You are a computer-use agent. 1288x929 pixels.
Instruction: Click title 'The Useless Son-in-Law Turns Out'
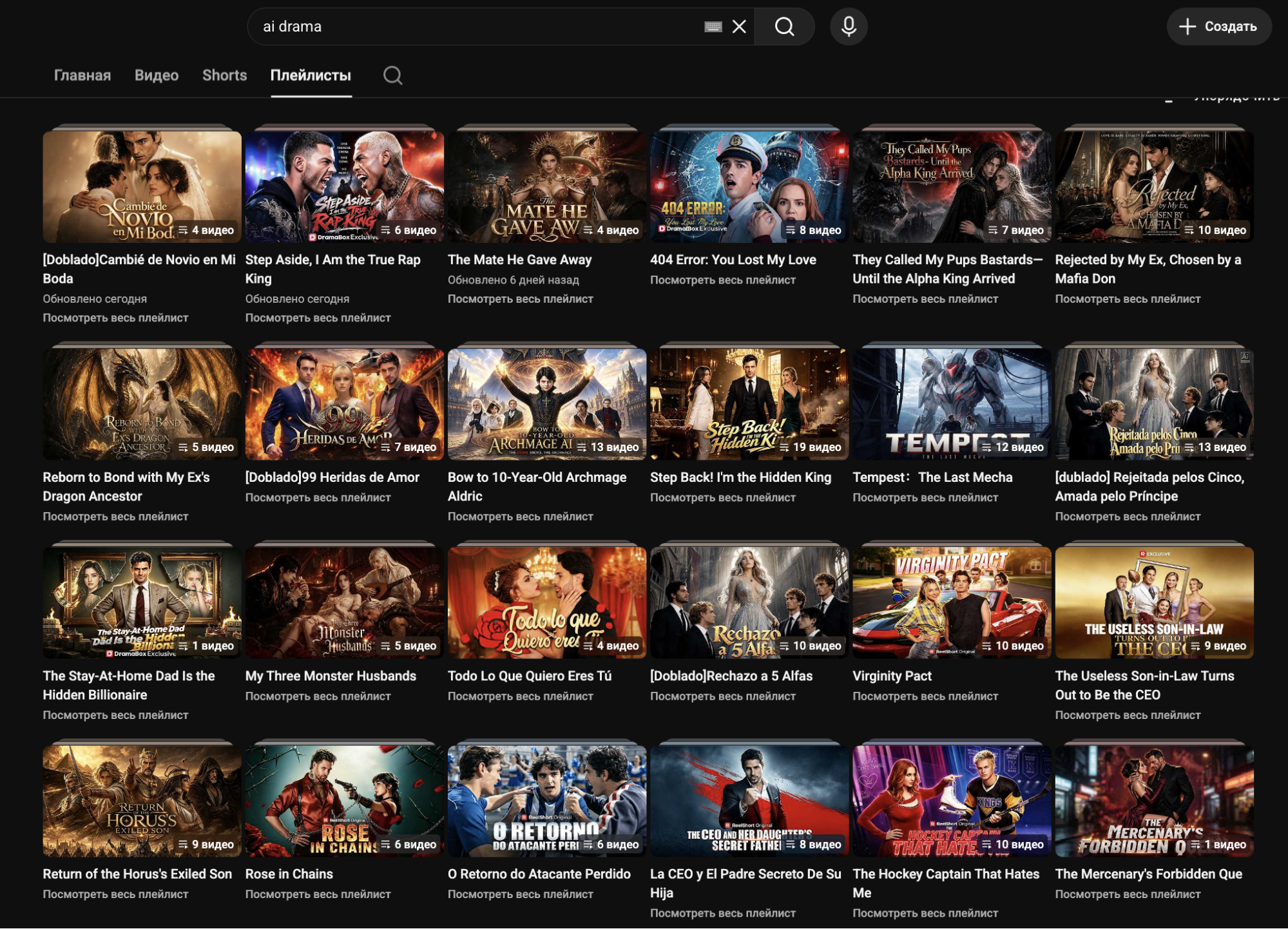tap(1144, 685)
